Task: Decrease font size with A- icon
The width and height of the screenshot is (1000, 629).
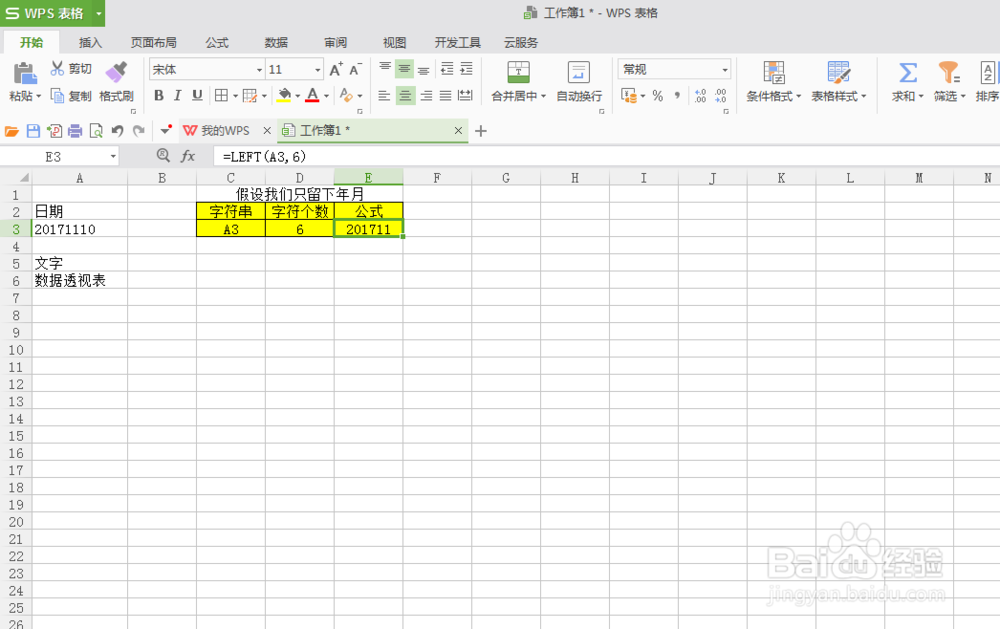Action: (356, 69)
